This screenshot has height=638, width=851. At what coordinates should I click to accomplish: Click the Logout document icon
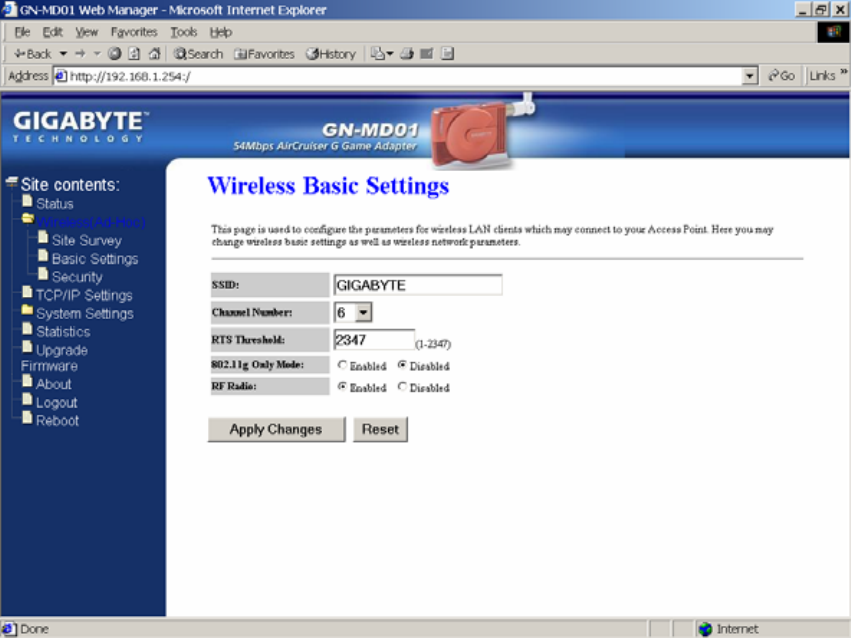(x=27, y=400)
